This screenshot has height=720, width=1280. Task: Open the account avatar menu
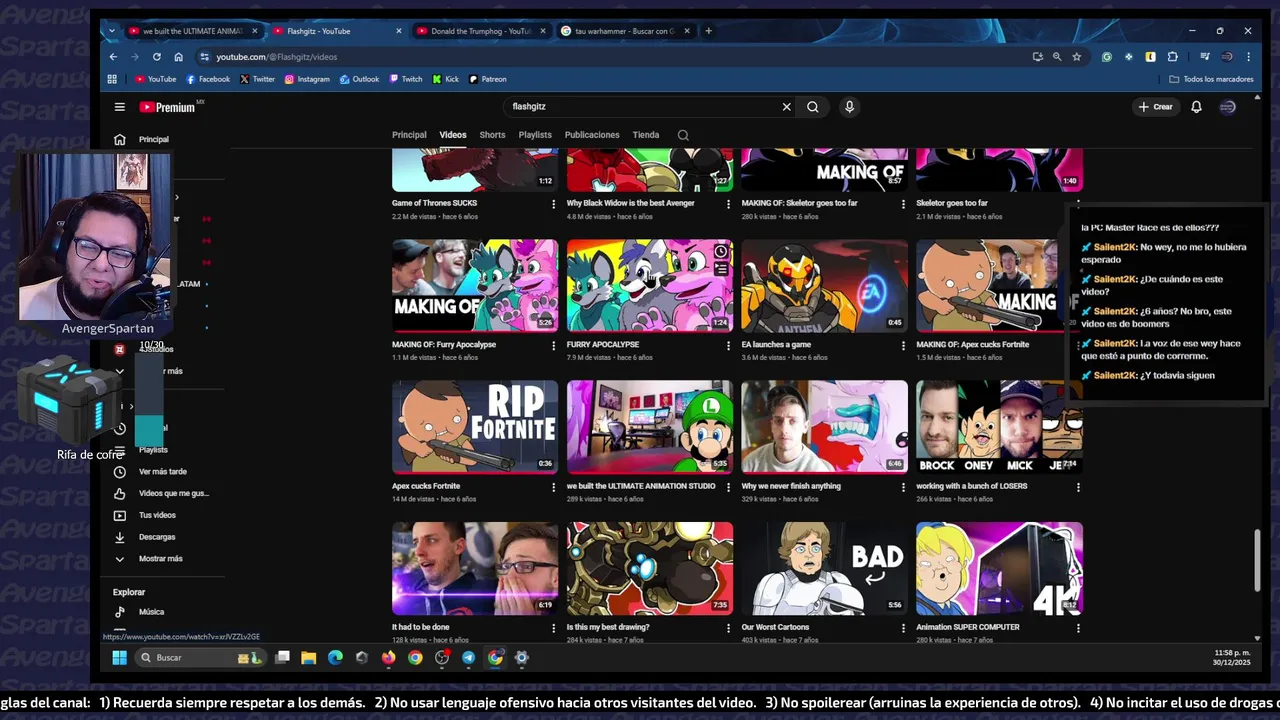1228,107
